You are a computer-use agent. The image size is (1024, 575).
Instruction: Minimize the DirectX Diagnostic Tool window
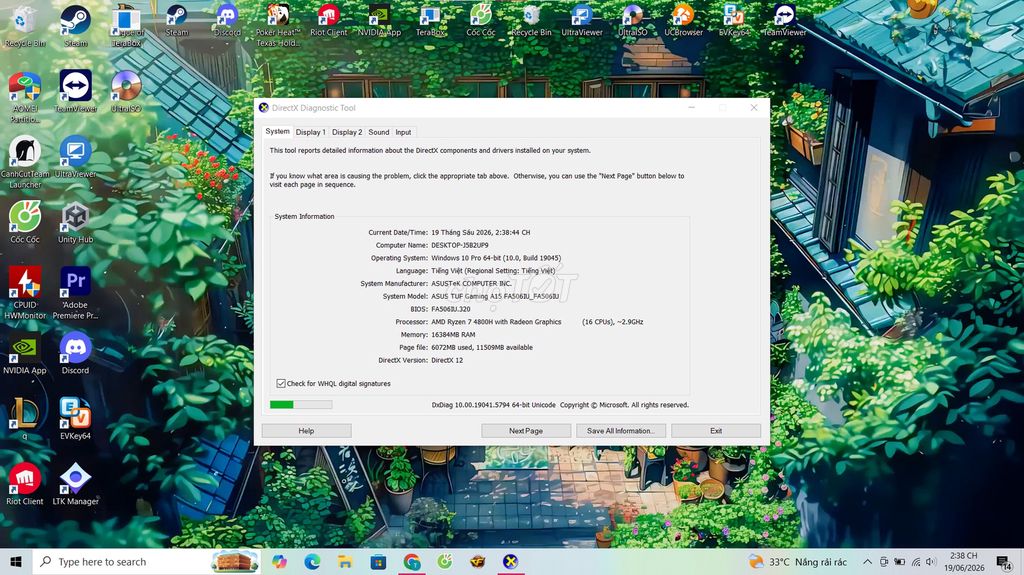tap(692, 108)
